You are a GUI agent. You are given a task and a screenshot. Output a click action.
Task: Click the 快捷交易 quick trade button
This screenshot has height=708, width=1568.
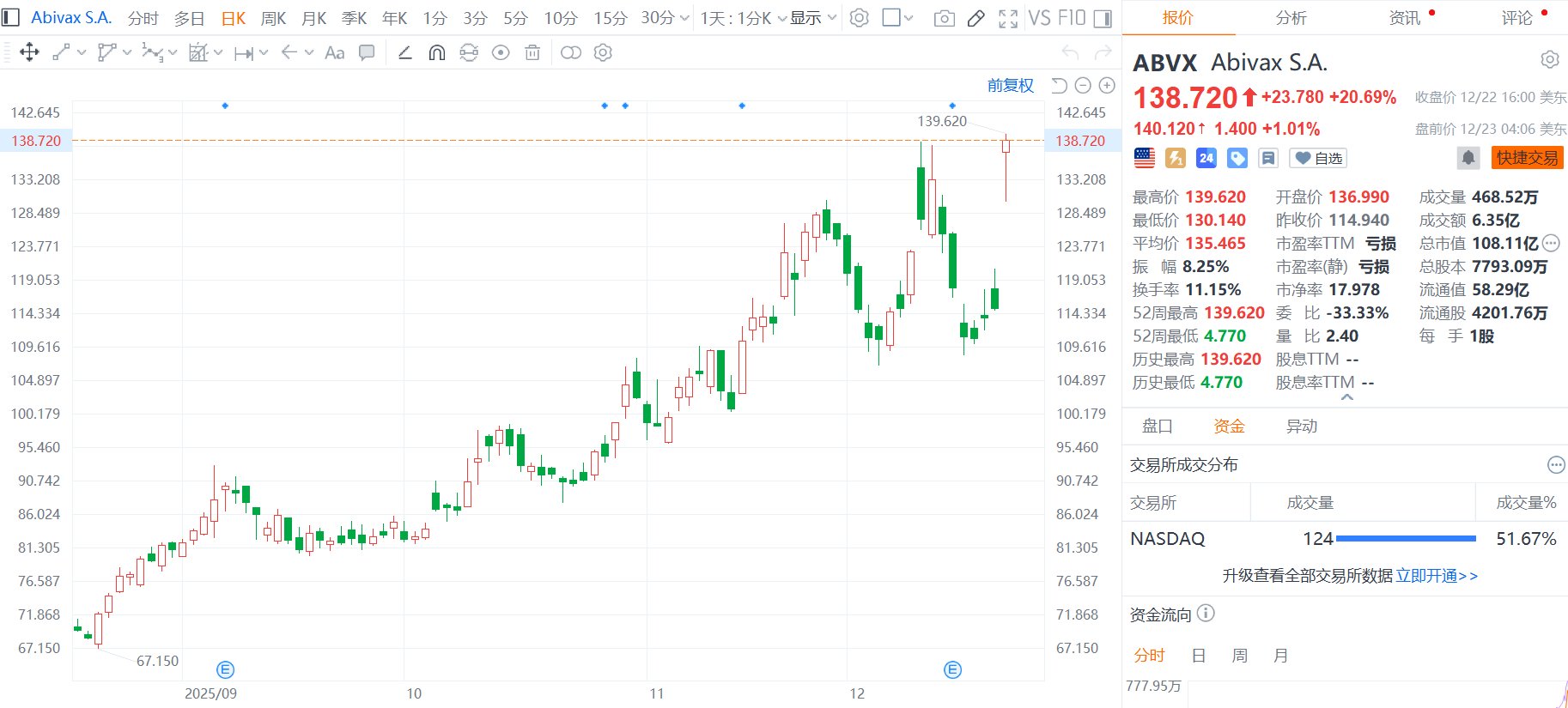pos(1527,158)
